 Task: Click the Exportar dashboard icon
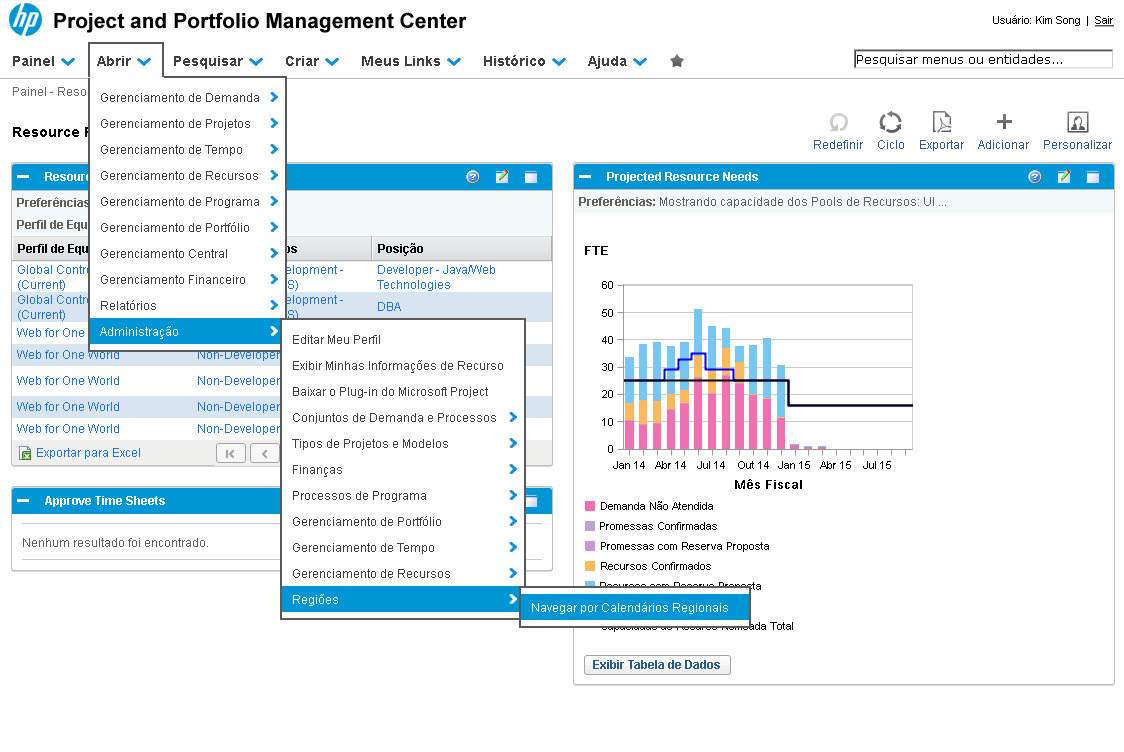[941, 122]
